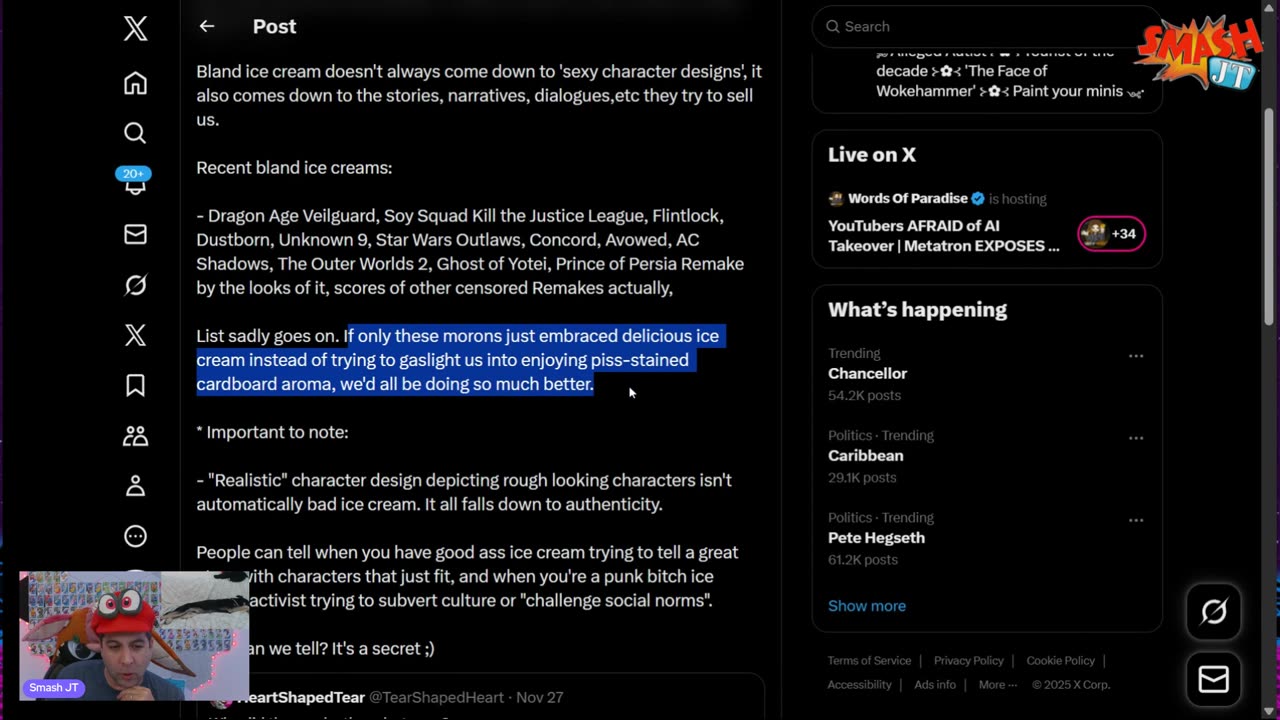Screen dimensions: 1280x720
Task: Open options for Caribbean trending item
Action: pyautogui.click(x=1135, y=438)
